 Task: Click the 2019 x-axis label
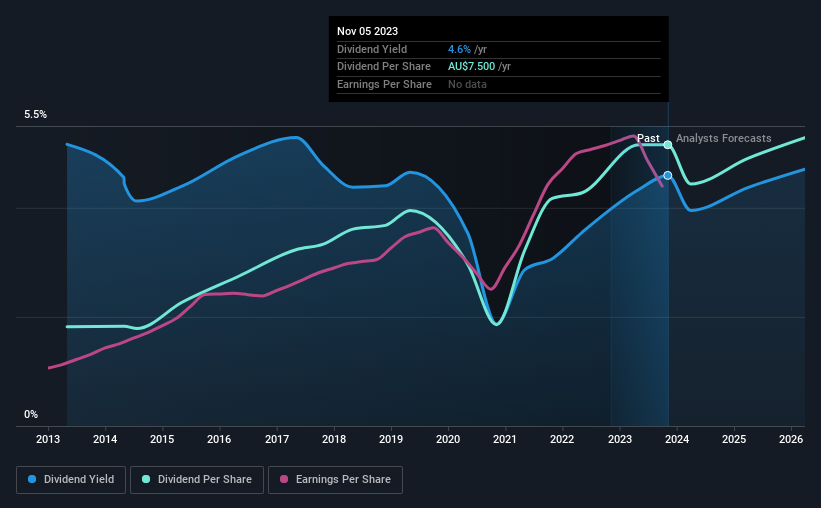click(391, 439)
